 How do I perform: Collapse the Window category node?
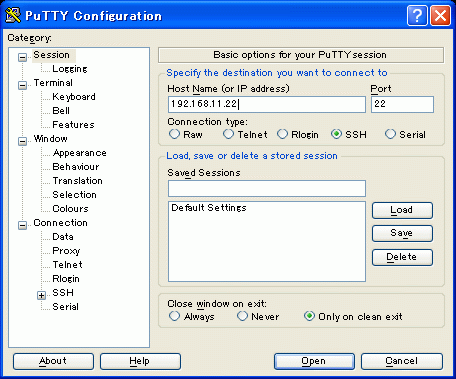(x=22, y=141)
